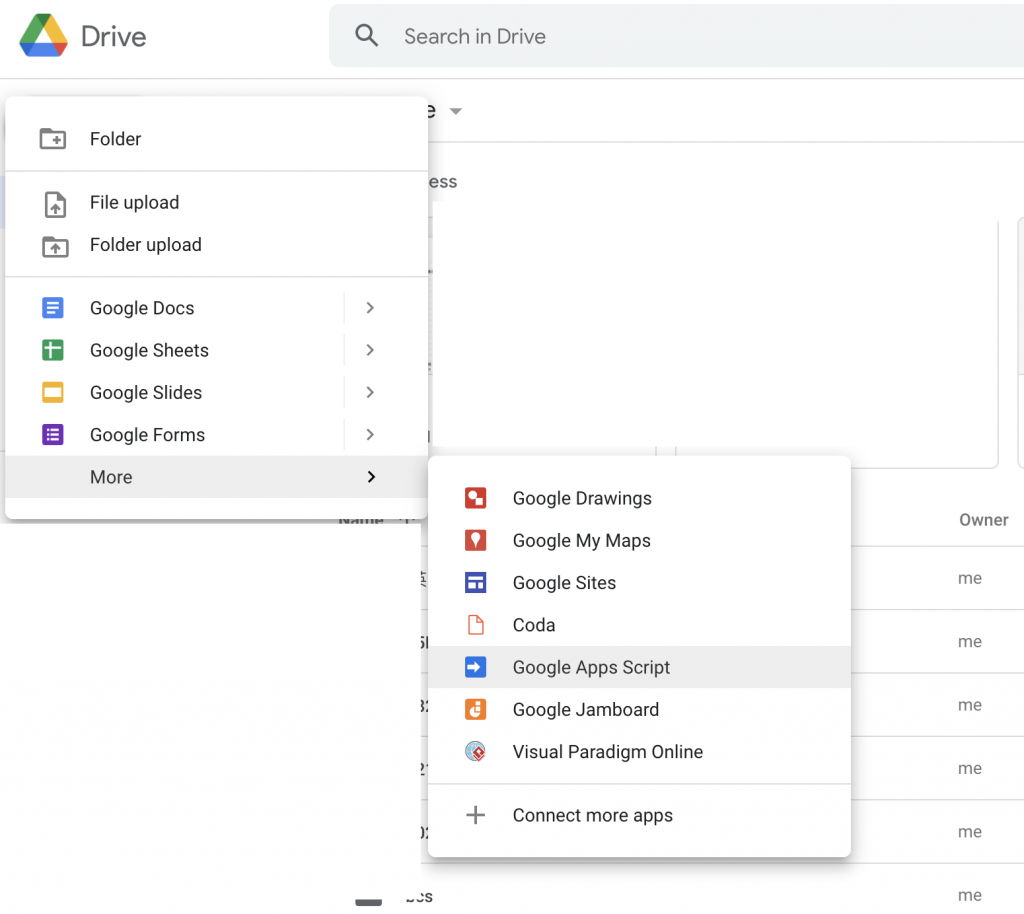This screenshot has width=1024, height=914.
Task: Select Google Apps Script entry
Action: tap(639, 667)
